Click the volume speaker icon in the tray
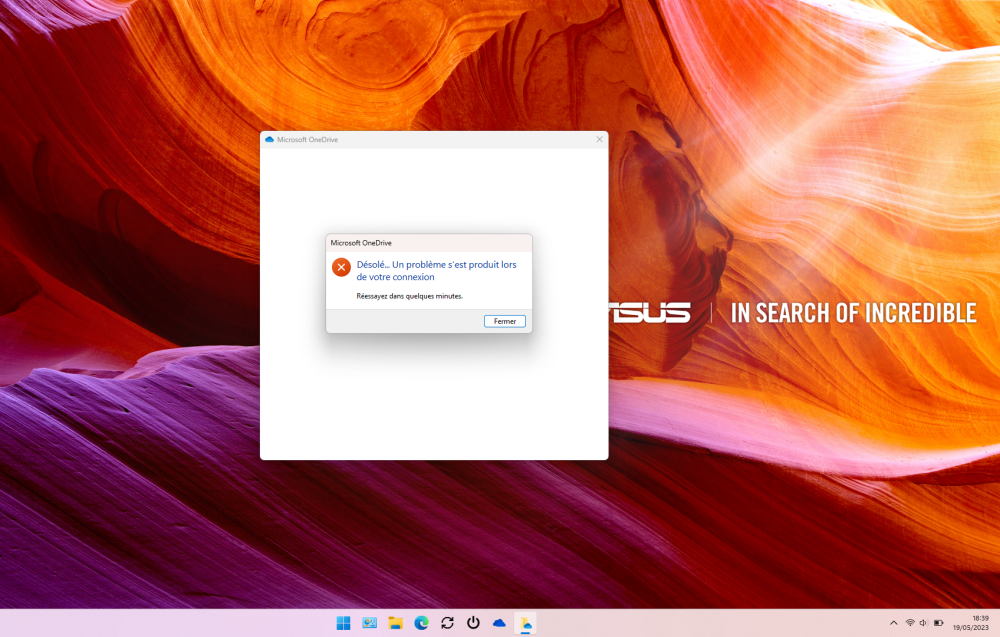Screen dimensions: 1000x637 click(x=923, y=623)
